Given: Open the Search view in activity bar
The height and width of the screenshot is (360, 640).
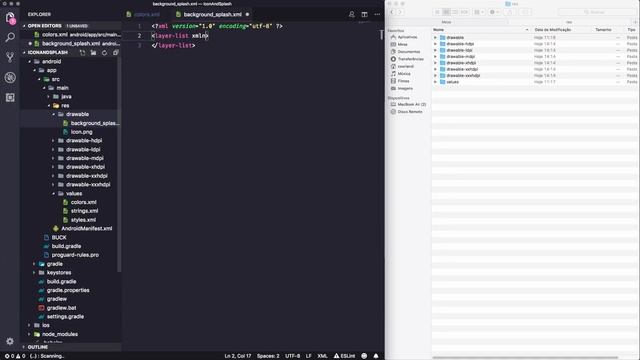Looking at the screenshot, I should coord(10,37).
